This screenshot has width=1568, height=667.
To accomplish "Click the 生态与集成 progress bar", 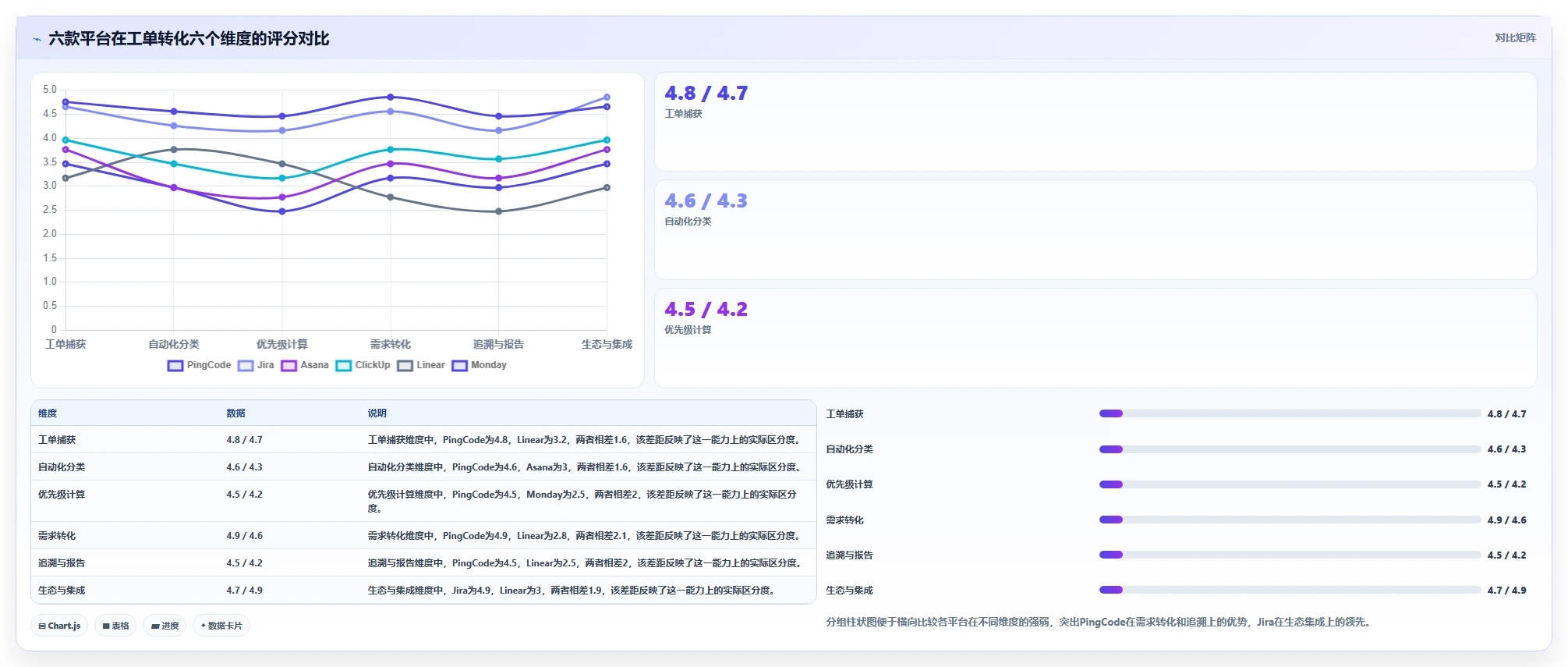I will click(x=1290, y=591).
